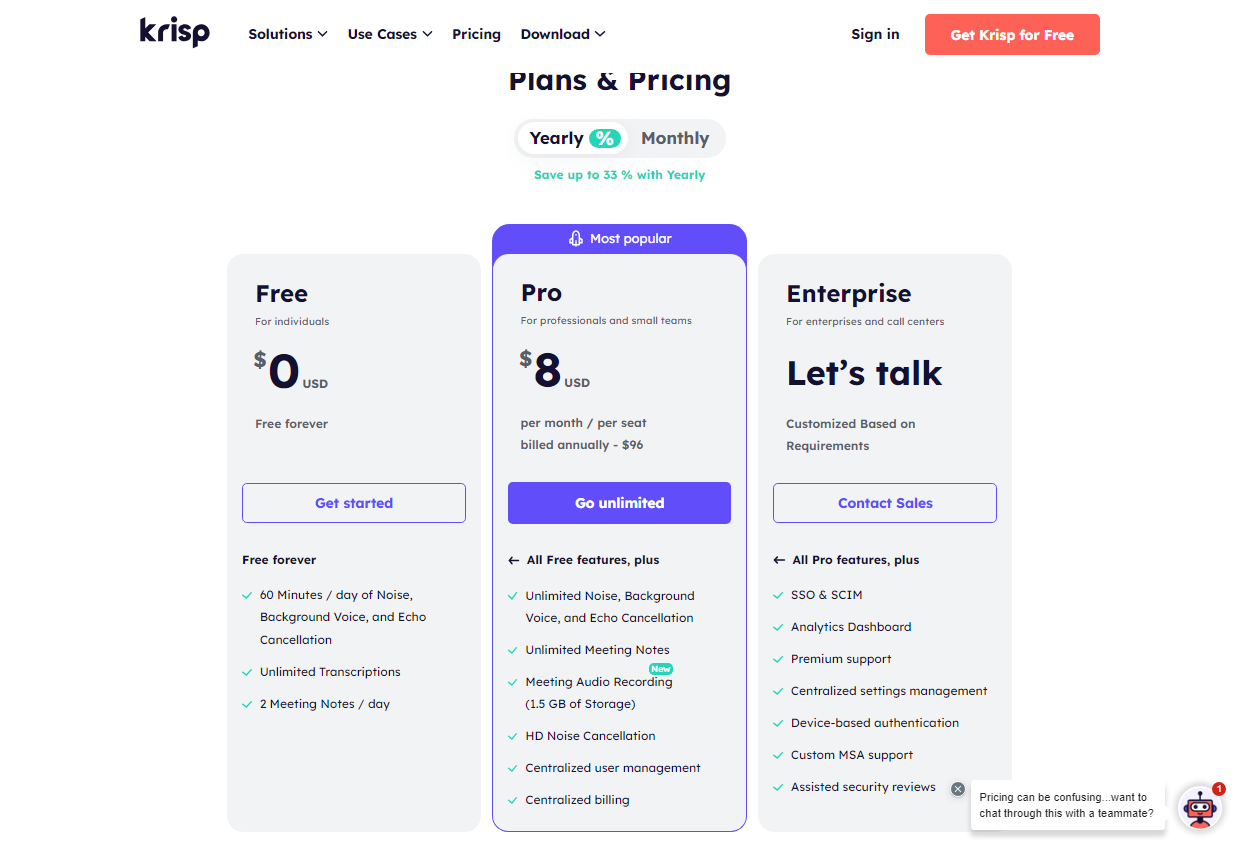Open the Download dropdown menu

point(563,34)
